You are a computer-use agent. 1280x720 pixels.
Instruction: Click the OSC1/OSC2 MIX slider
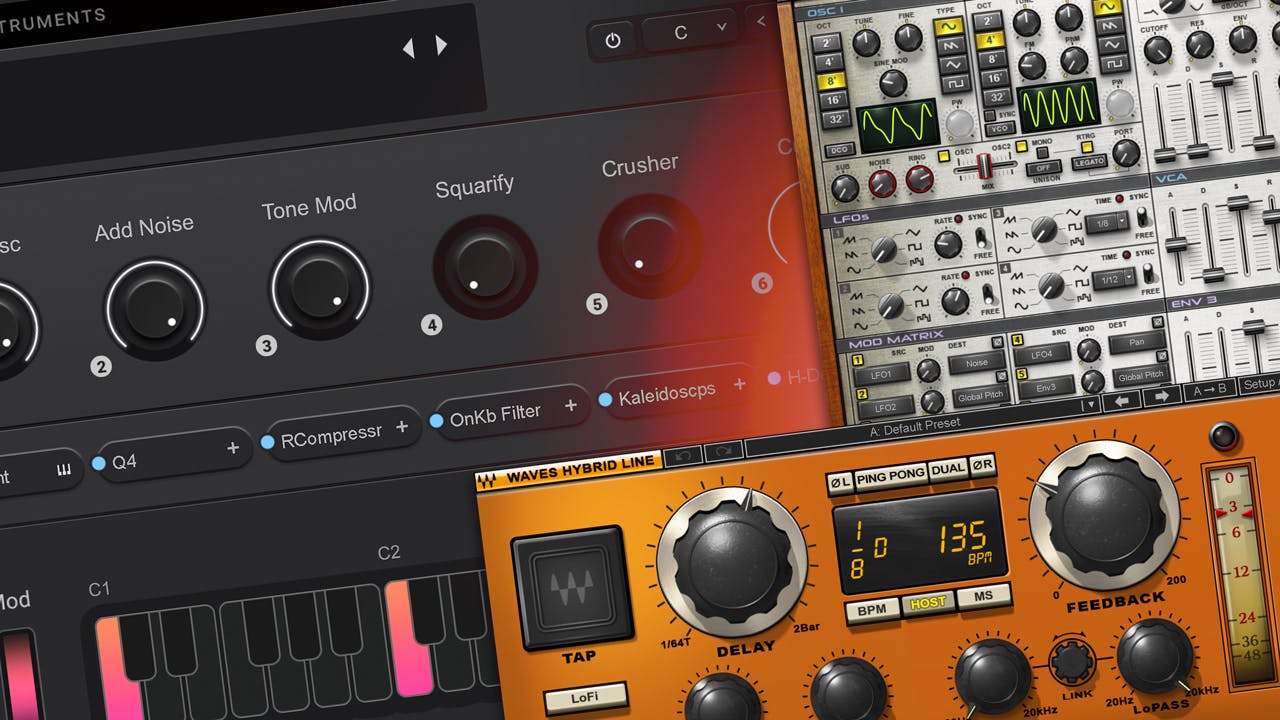[982, 166]
